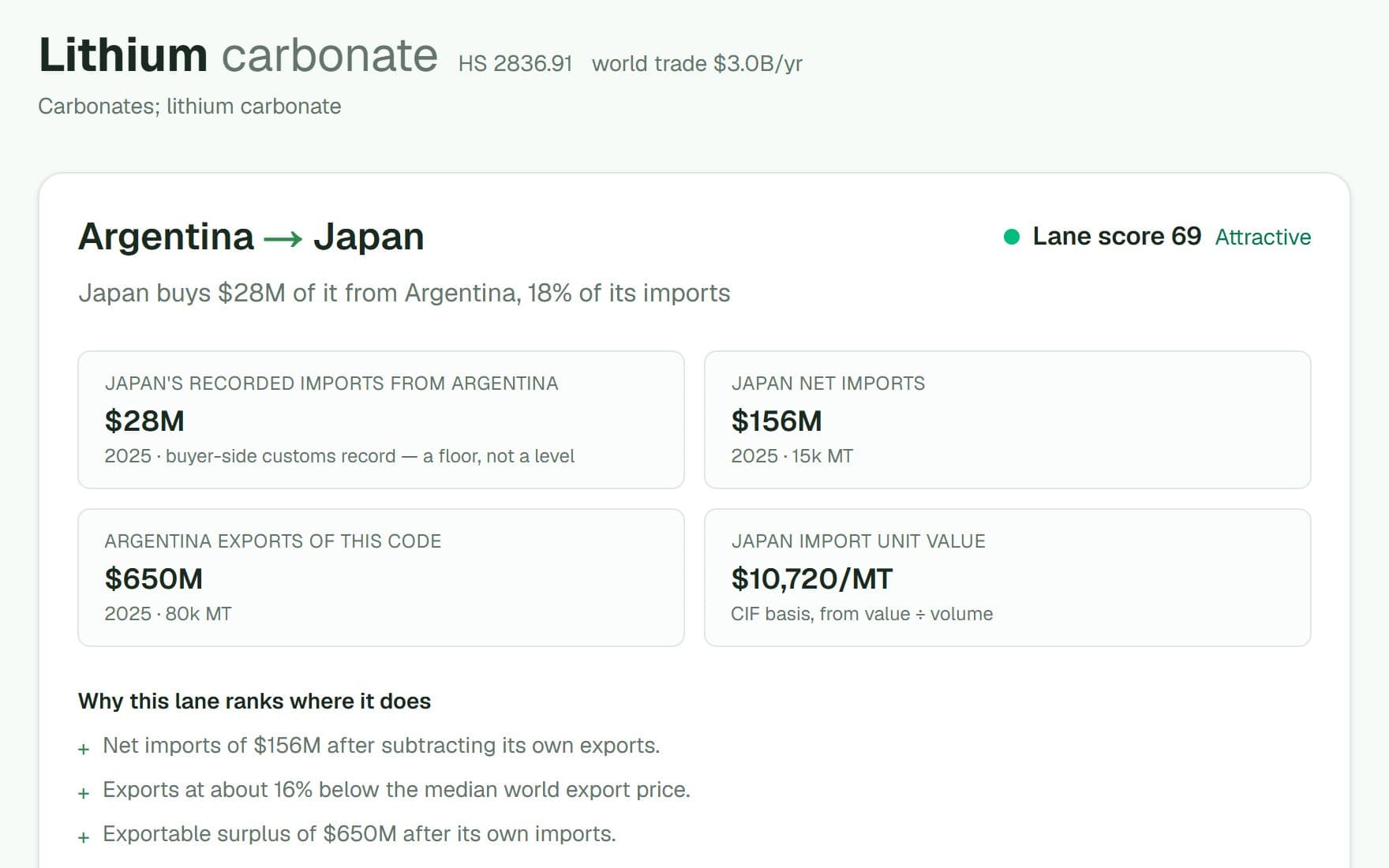The width and height of the screenshot is (1389, 868).
Task: Click the 'world trade $3.0B/yr' figure
Action: [697, 64]
